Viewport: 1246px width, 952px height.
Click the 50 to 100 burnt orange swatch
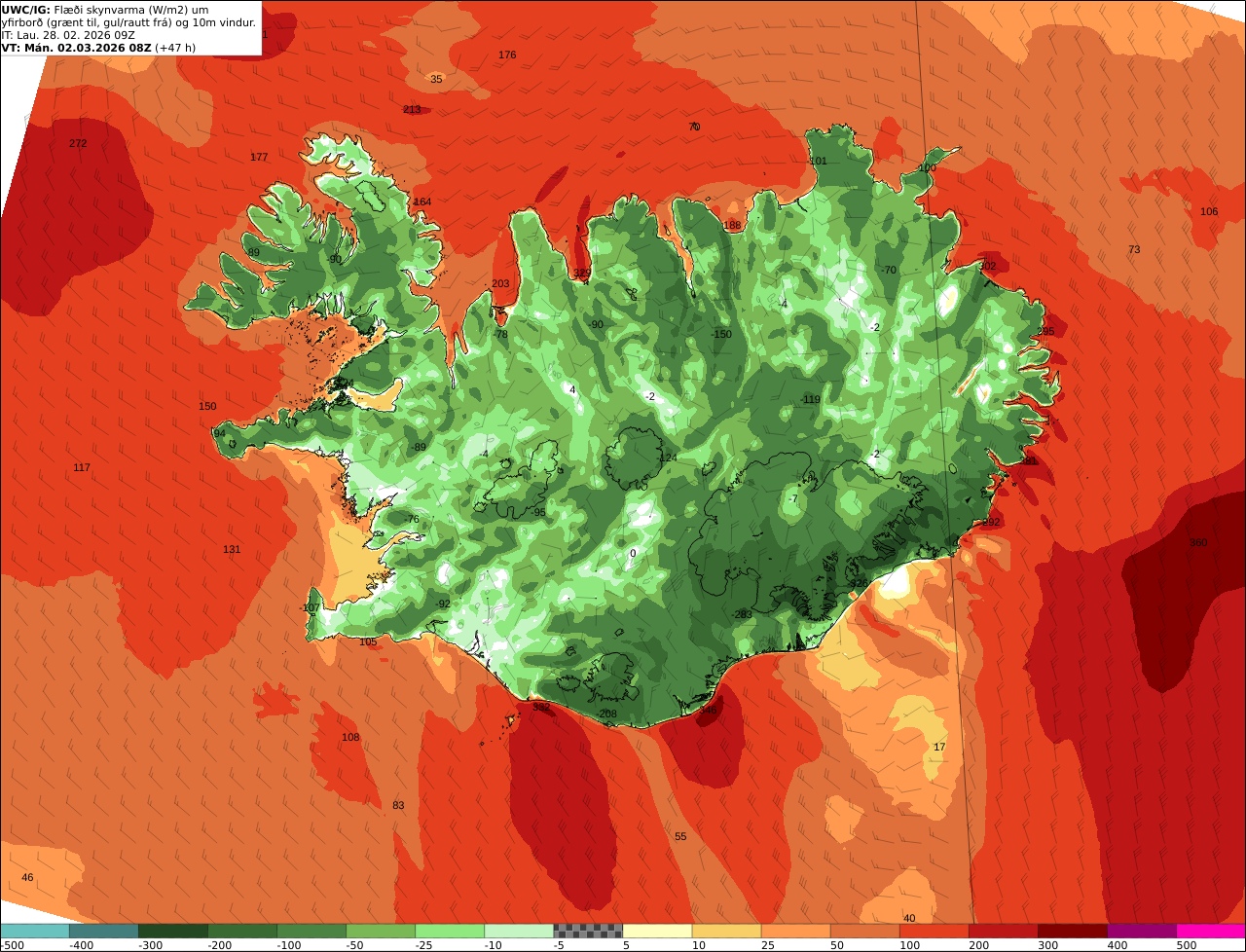(x=864, y=931)
